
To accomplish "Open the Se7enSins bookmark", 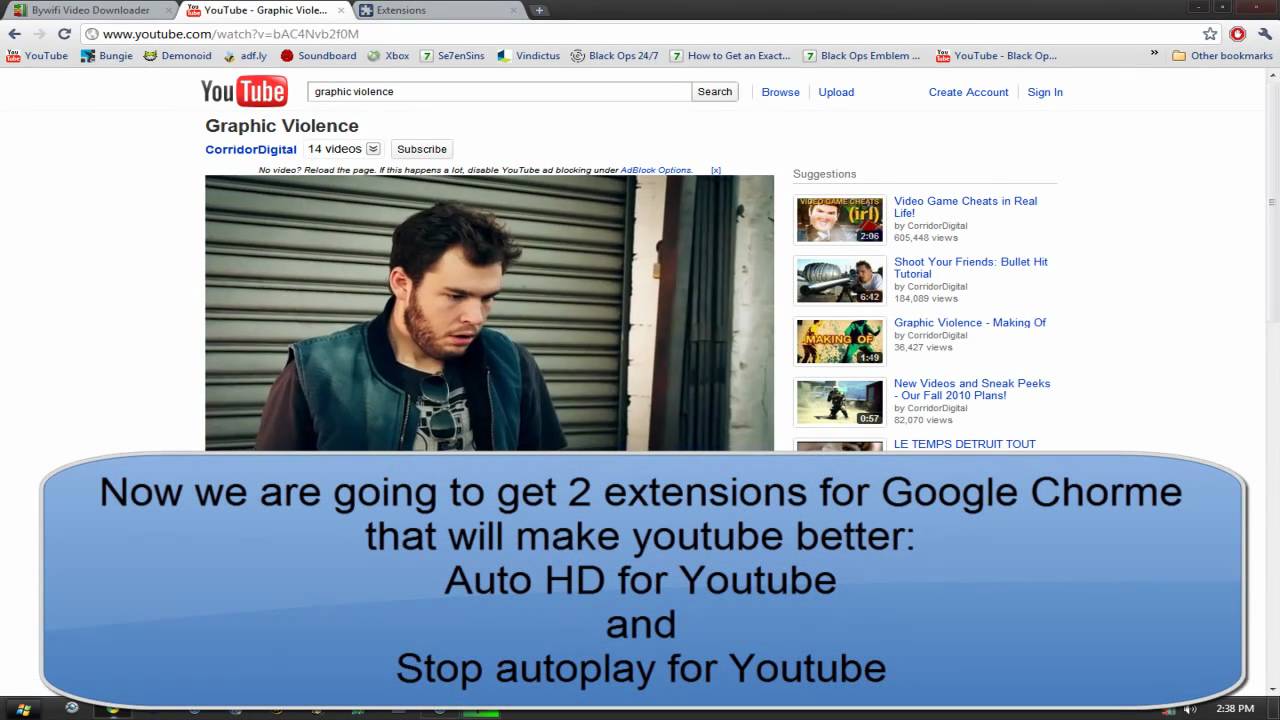I will click(x=452, y=56).
